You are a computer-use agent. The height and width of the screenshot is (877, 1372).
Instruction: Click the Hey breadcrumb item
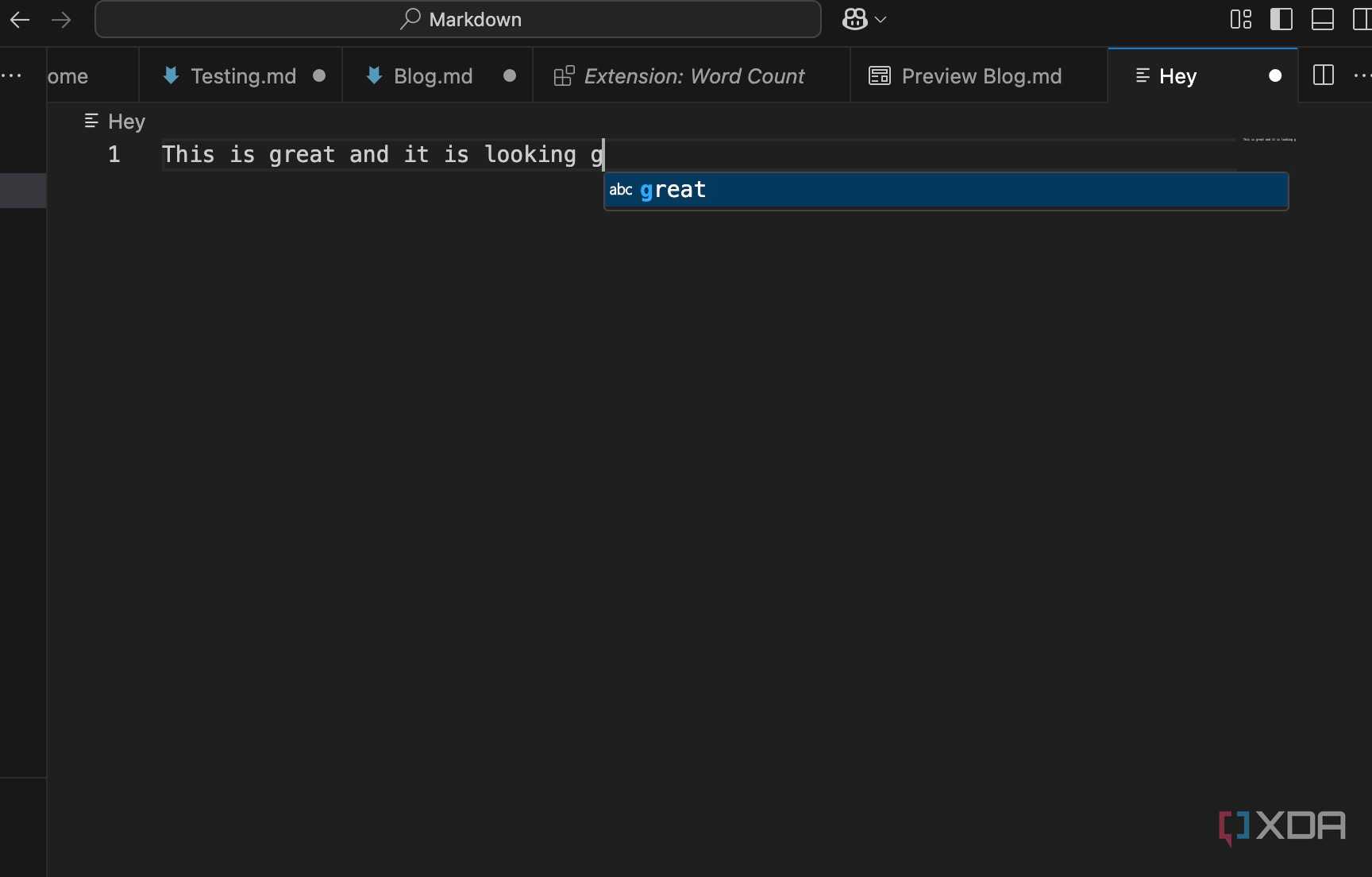[126, 122]
